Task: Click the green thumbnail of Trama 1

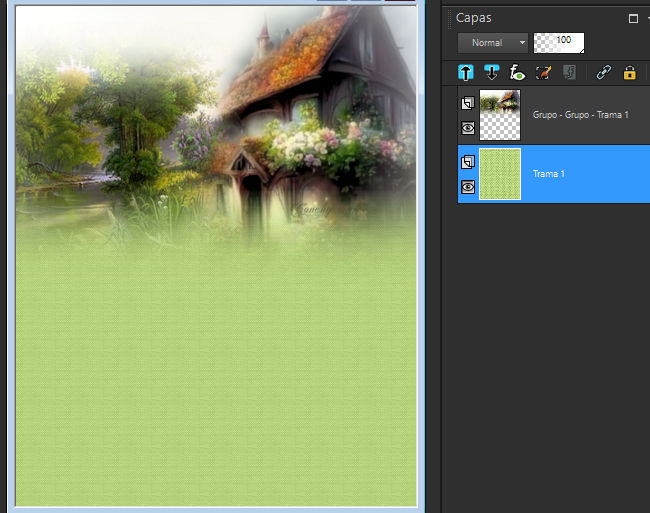Action: click(x=500, y=174)
